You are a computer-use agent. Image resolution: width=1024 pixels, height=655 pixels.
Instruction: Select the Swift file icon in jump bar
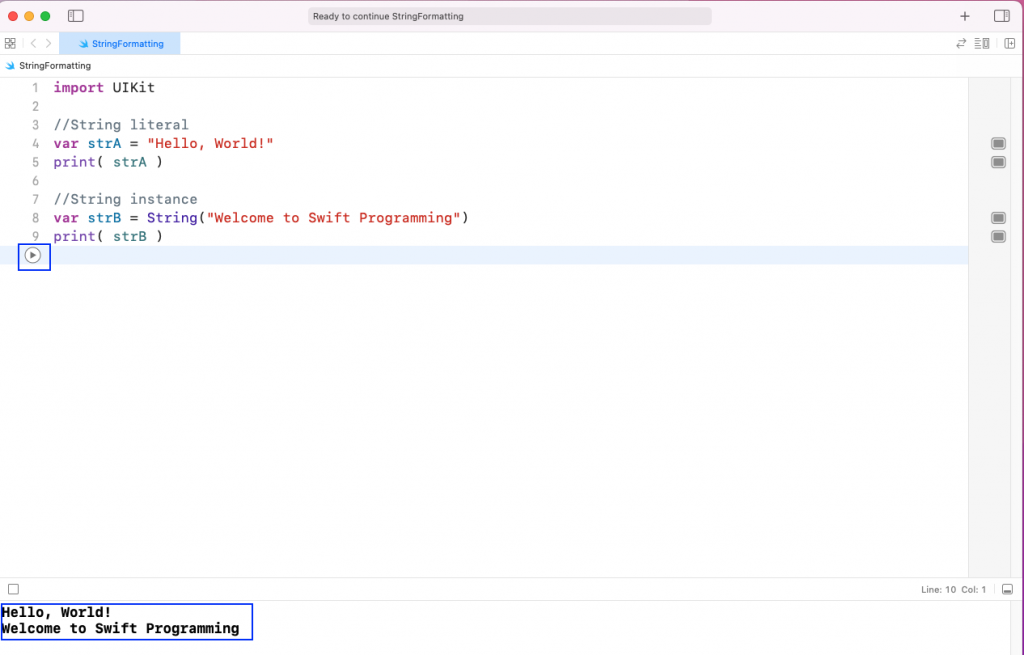tap(10, 65)
